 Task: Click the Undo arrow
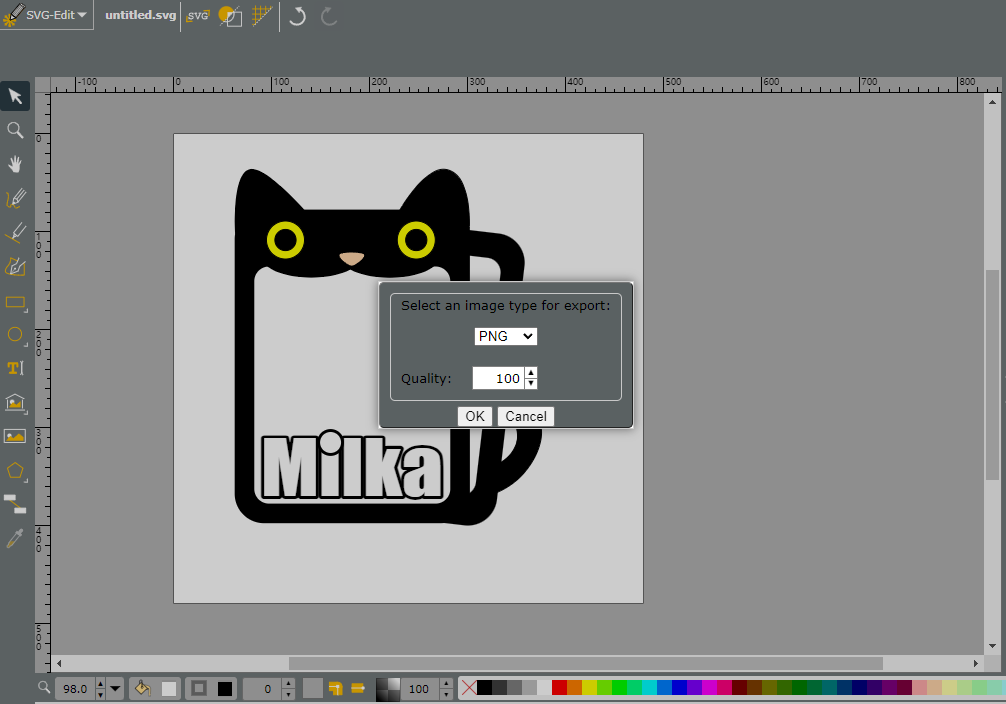click(297, 15)
